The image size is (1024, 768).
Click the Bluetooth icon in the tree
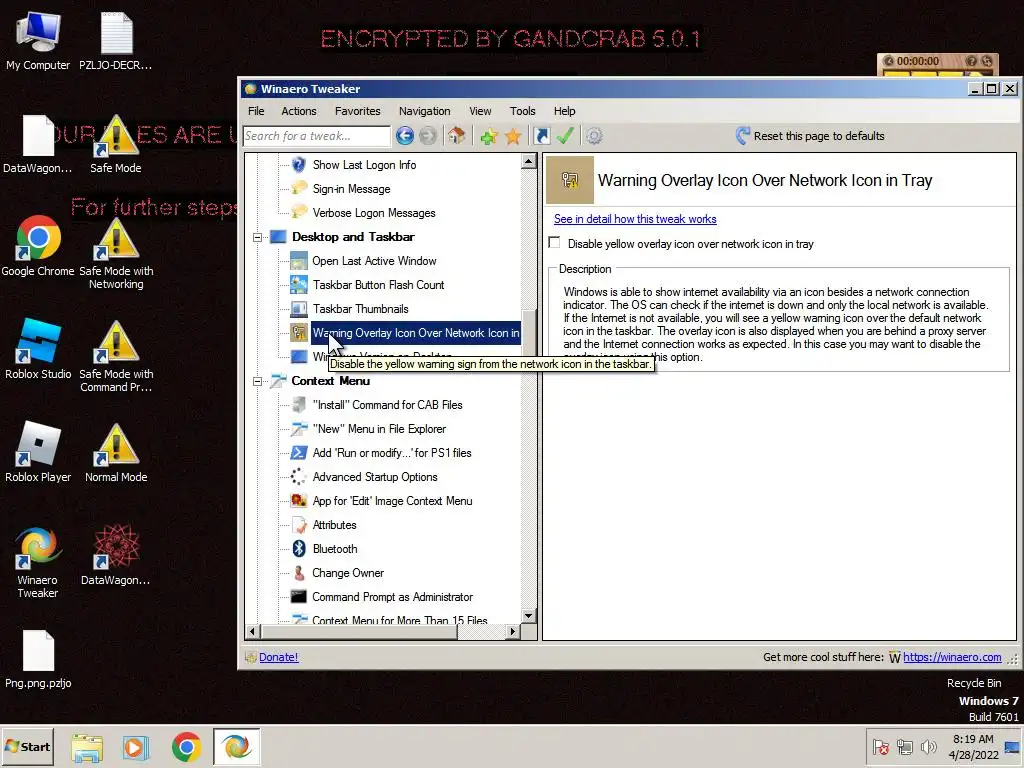coord(298,549)
